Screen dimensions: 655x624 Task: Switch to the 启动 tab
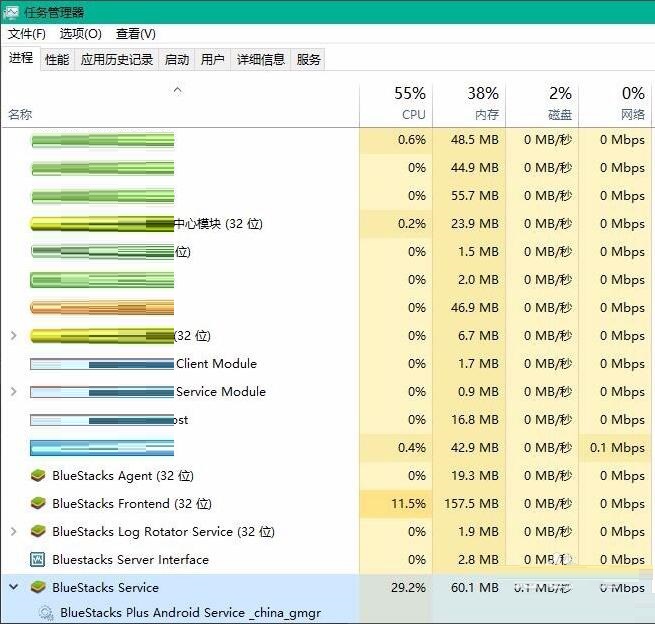[x=177, y=60]
